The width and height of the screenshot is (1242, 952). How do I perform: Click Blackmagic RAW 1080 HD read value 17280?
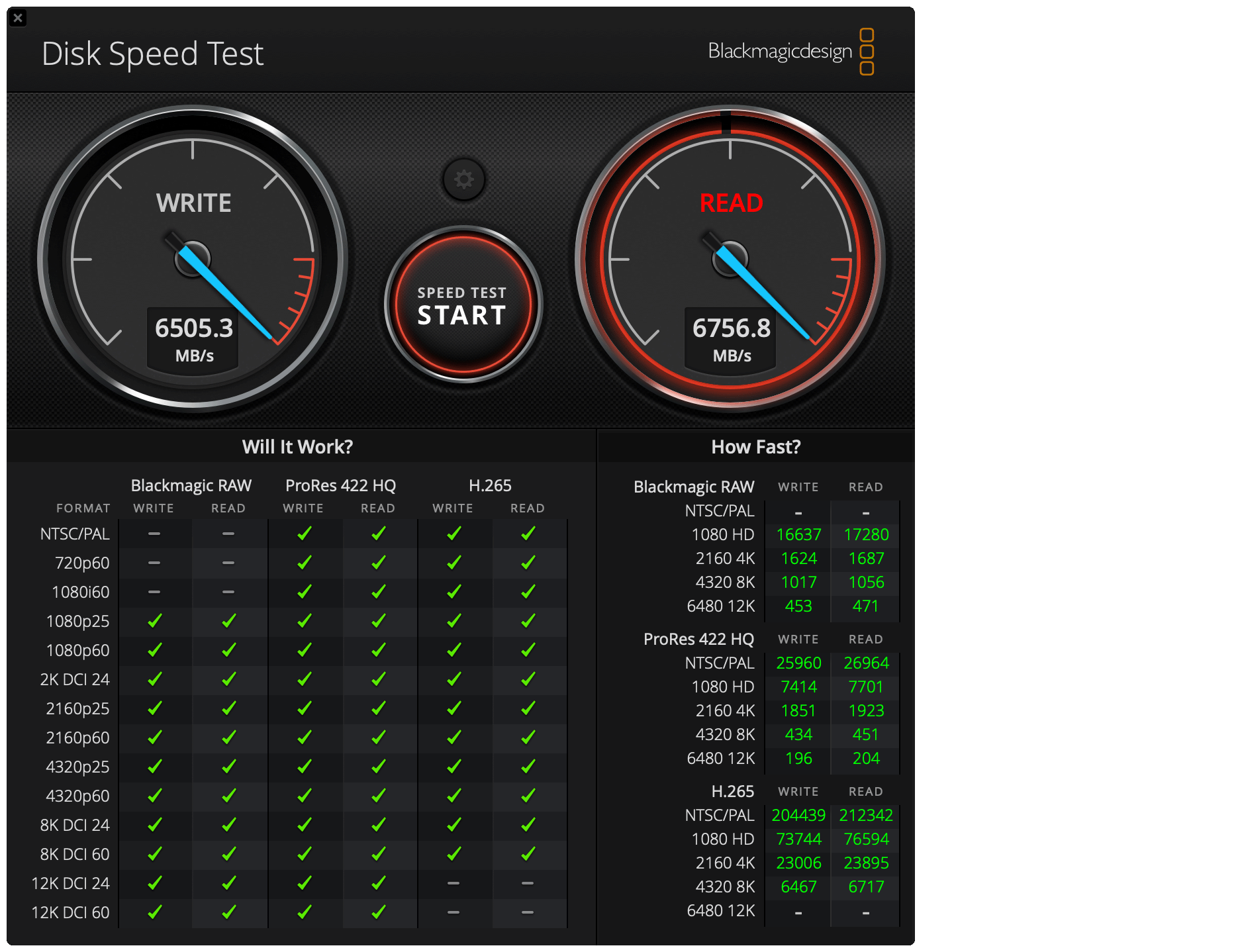pos(865,534)
